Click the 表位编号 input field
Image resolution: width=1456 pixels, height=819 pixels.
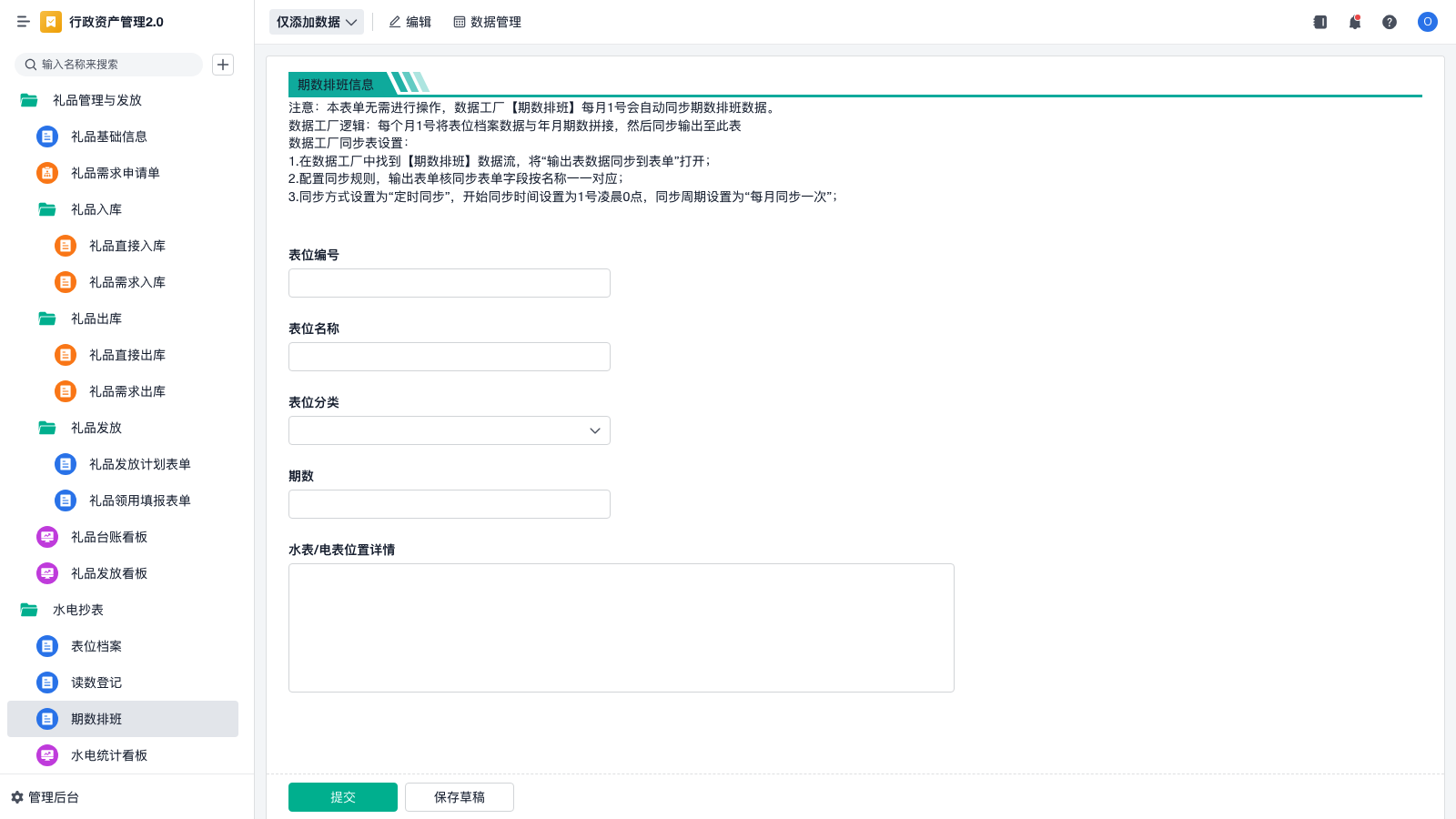point(449,283)
